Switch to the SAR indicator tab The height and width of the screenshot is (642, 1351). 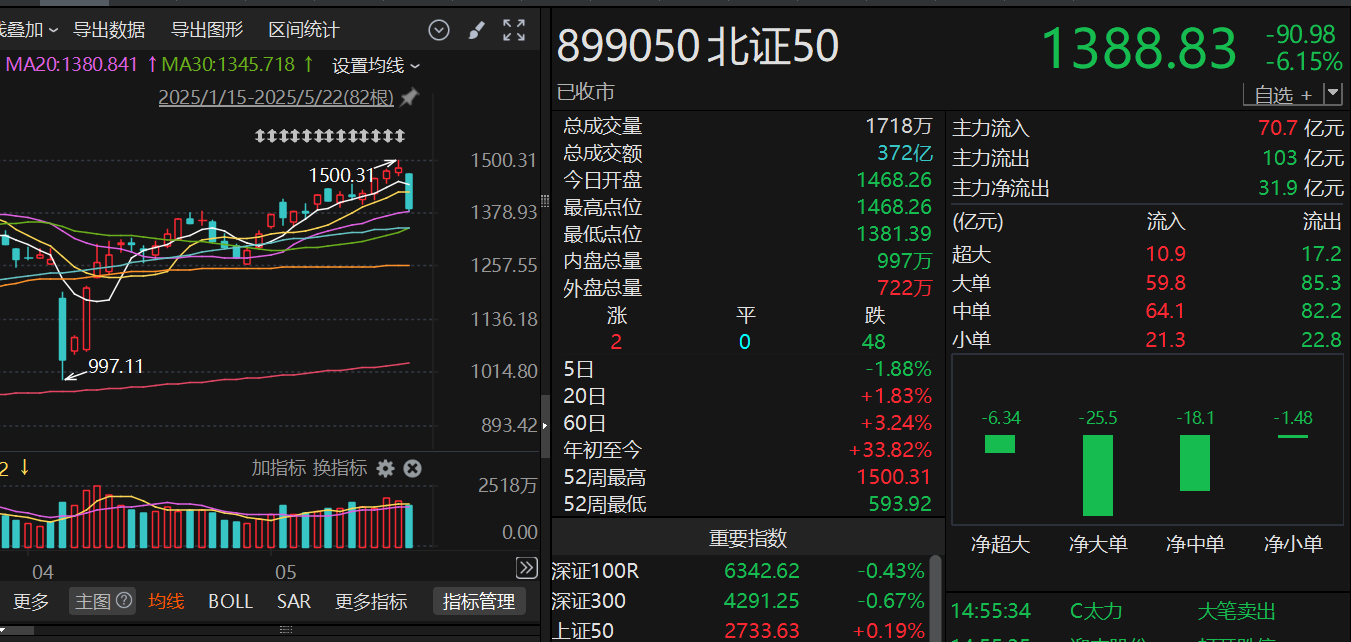pyautogui.click(x=294, y=601)
